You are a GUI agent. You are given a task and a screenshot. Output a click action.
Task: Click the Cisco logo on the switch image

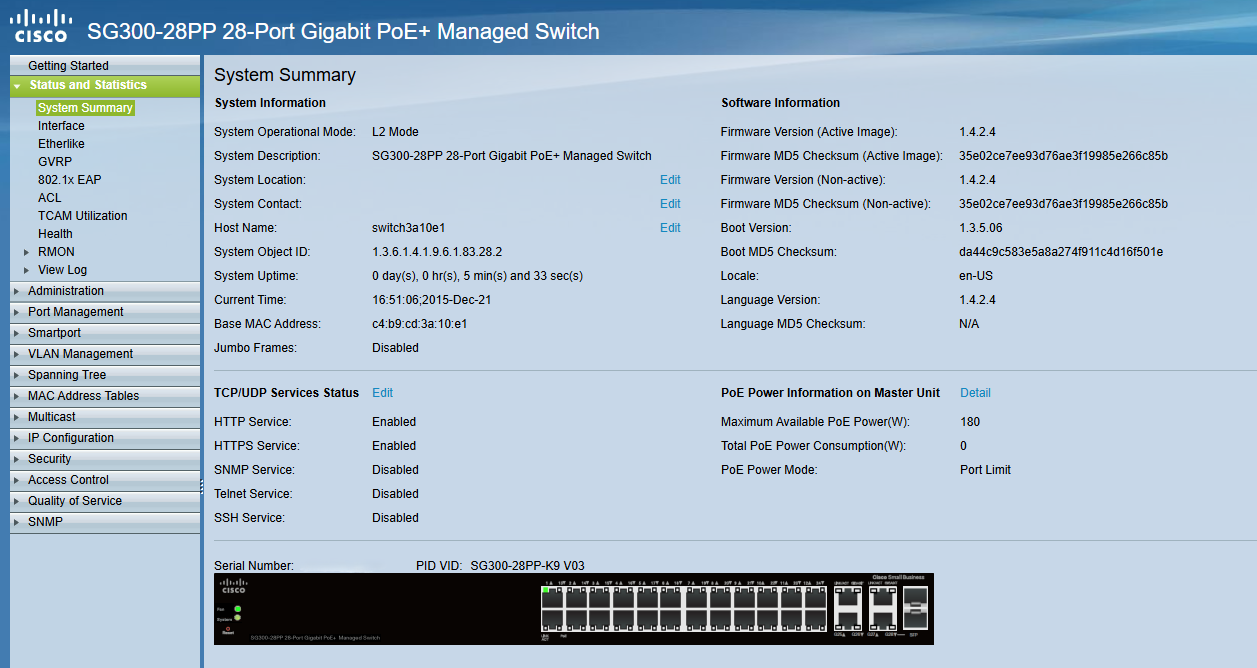pos(233,585)
